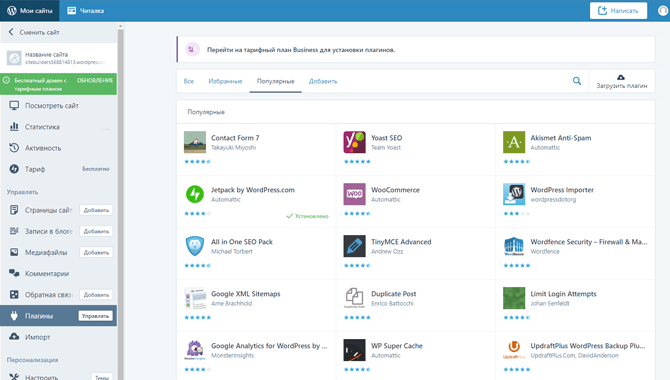
Task: Click the "Плагины" plug icon
Action: 14,316
